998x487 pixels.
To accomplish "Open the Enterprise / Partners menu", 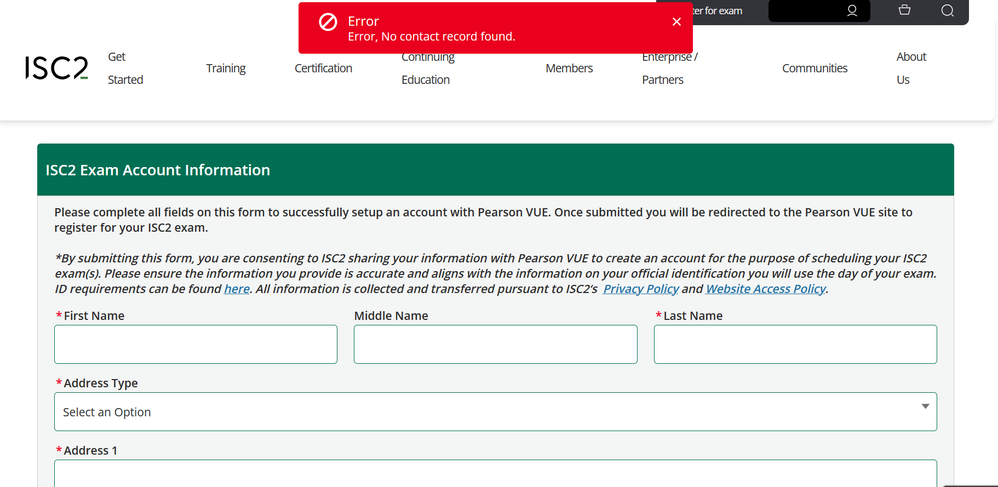I will pyautogui.click(x=670, y=68).
